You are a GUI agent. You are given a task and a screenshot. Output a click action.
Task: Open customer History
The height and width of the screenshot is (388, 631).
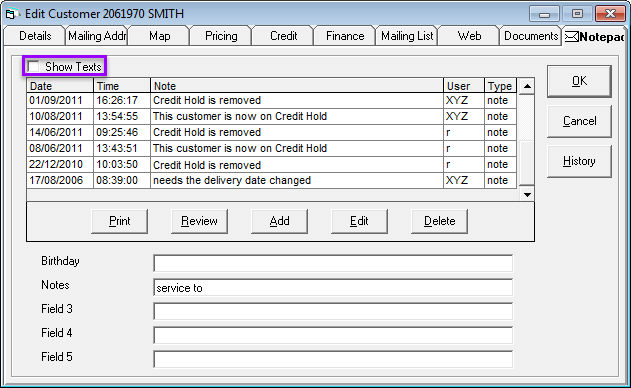tap(579, 161)
